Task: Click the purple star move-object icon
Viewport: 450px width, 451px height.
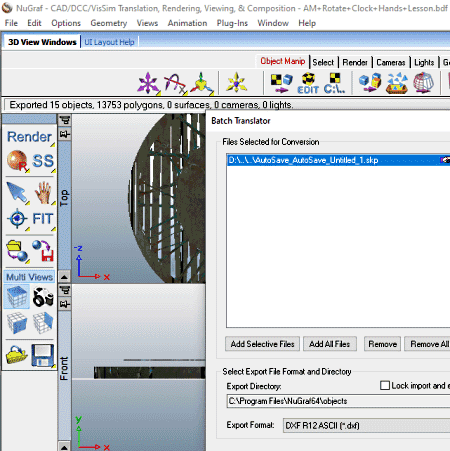Action: click(x=148, y=83)
